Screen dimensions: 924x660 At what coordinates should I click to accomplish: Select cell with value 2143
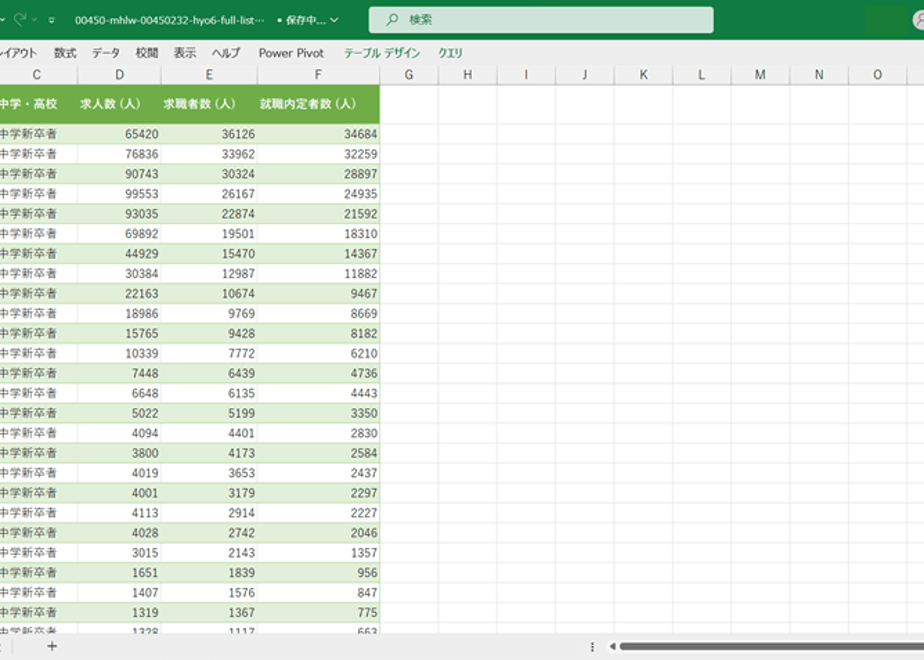pyautogui.click(x=209, y=553)
